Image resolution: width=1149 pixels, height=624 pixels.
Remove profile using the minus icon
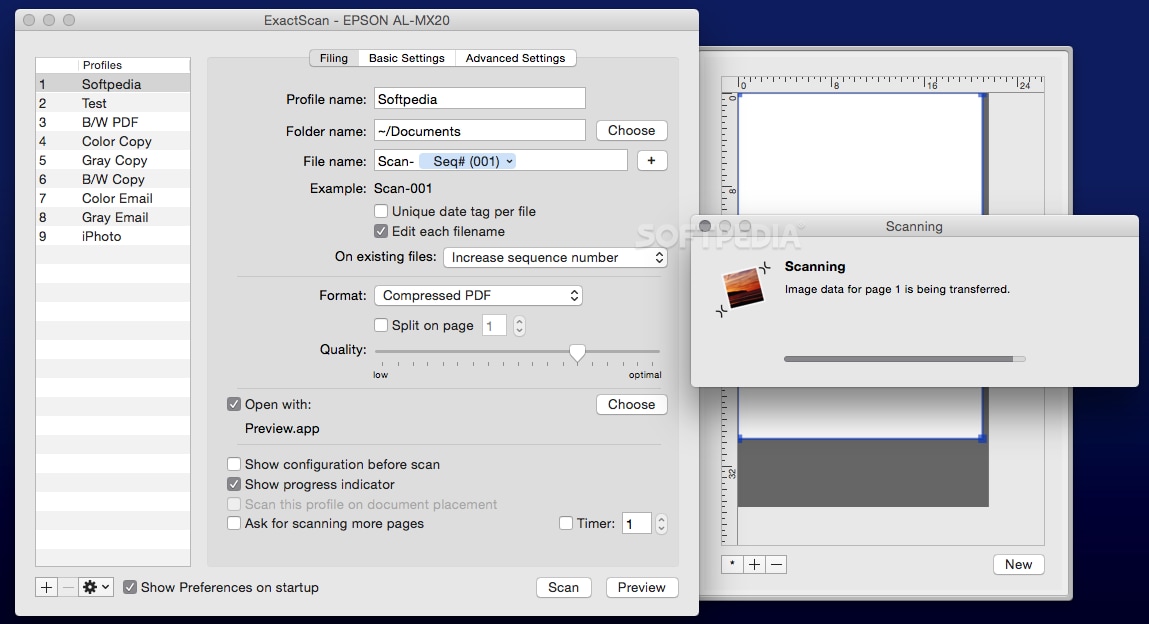click(x=67, y=587)
